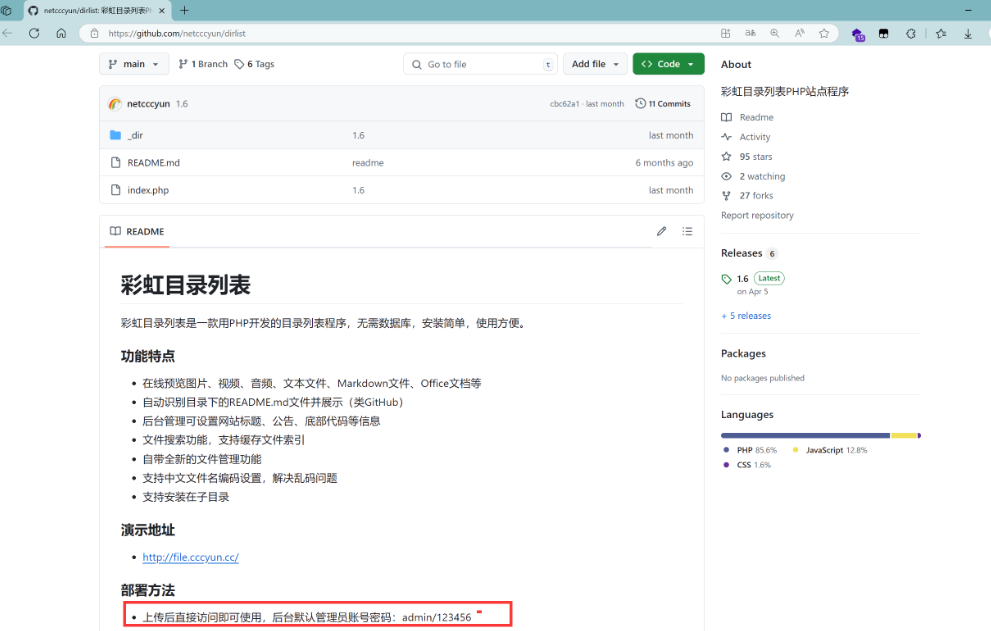Open the + 5 releases link

tap(746, 316)
